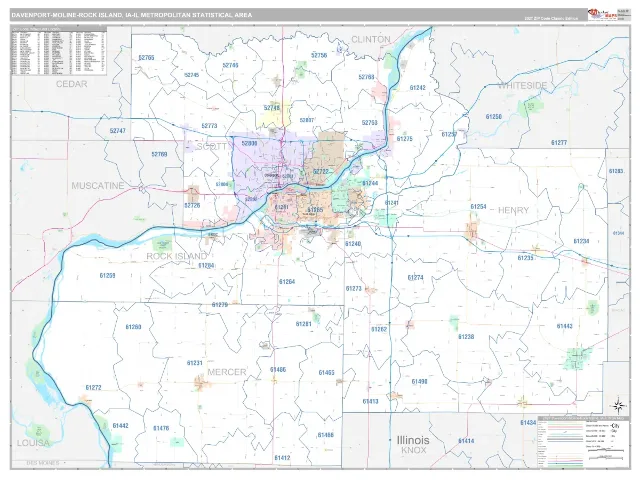Click ZIP code 52747
The height and width of the screenshot is (480, 640).
(118, 131)
